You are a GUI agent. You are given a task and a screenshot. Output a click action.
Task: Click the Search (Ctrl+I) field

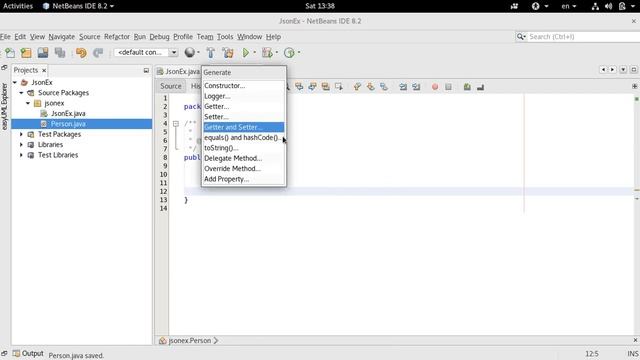pos(578,37)
